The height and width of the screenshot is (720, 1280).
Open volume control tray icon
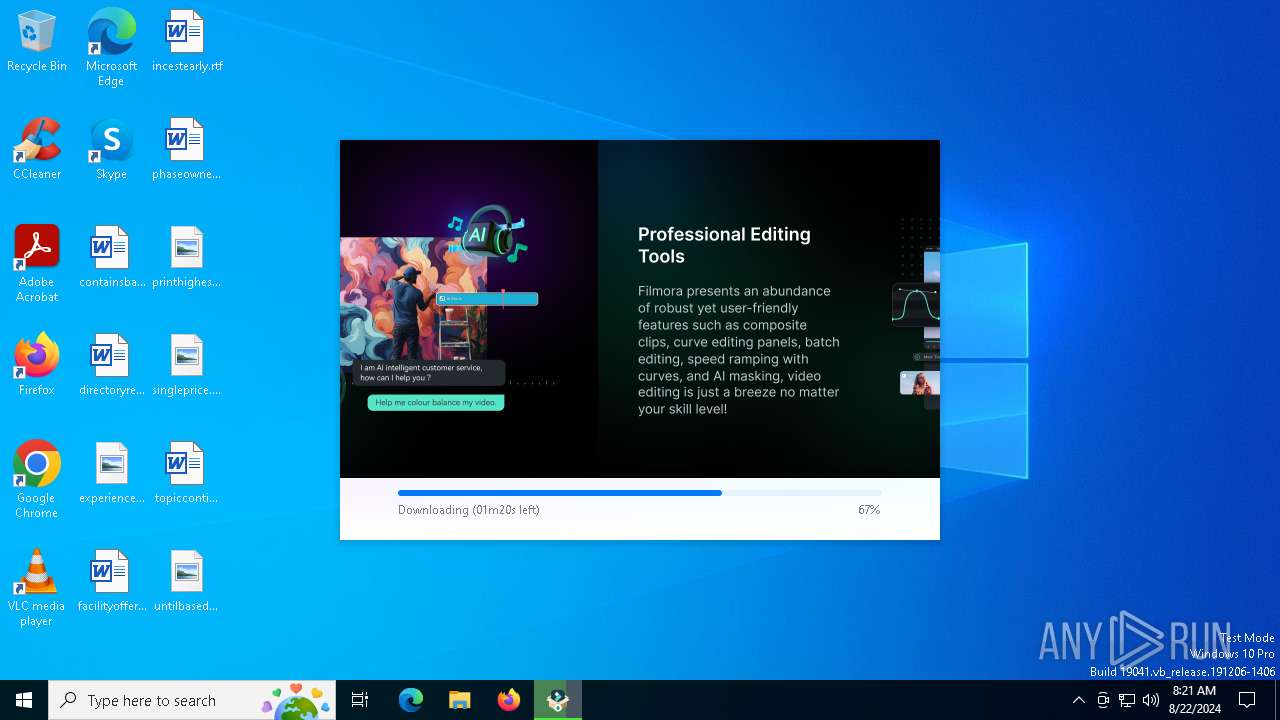click(1151, 700)
